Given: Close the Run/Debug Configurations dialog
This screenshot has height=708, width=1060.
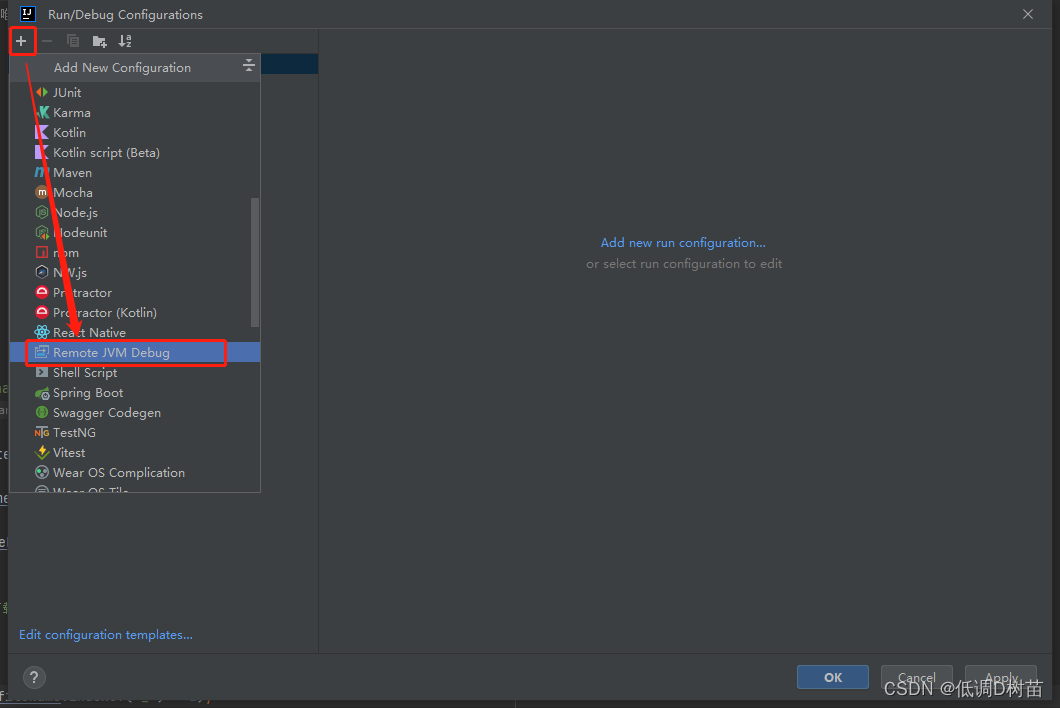Looking at the screenshot, I should pos(1028,14).
